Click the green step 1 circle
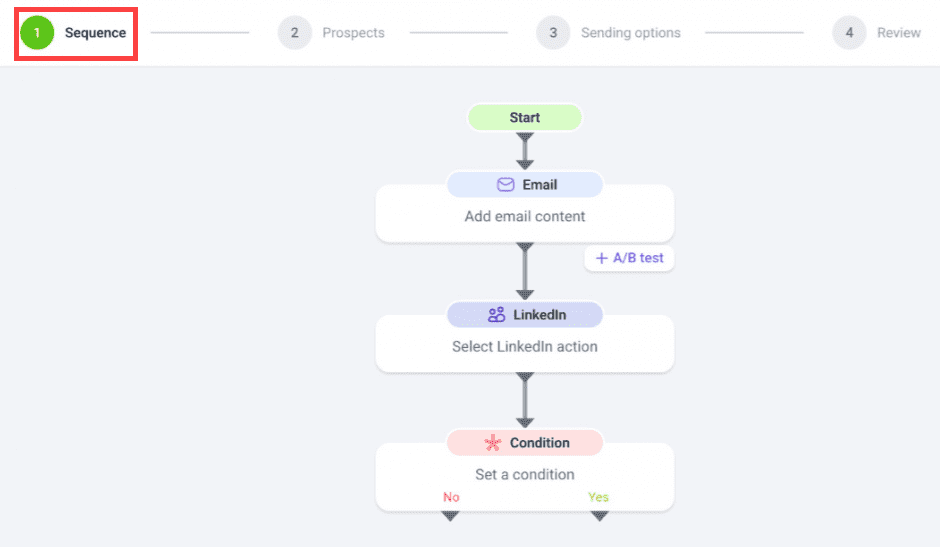Viewport: 940px width, 547px height. click(37, 32)
